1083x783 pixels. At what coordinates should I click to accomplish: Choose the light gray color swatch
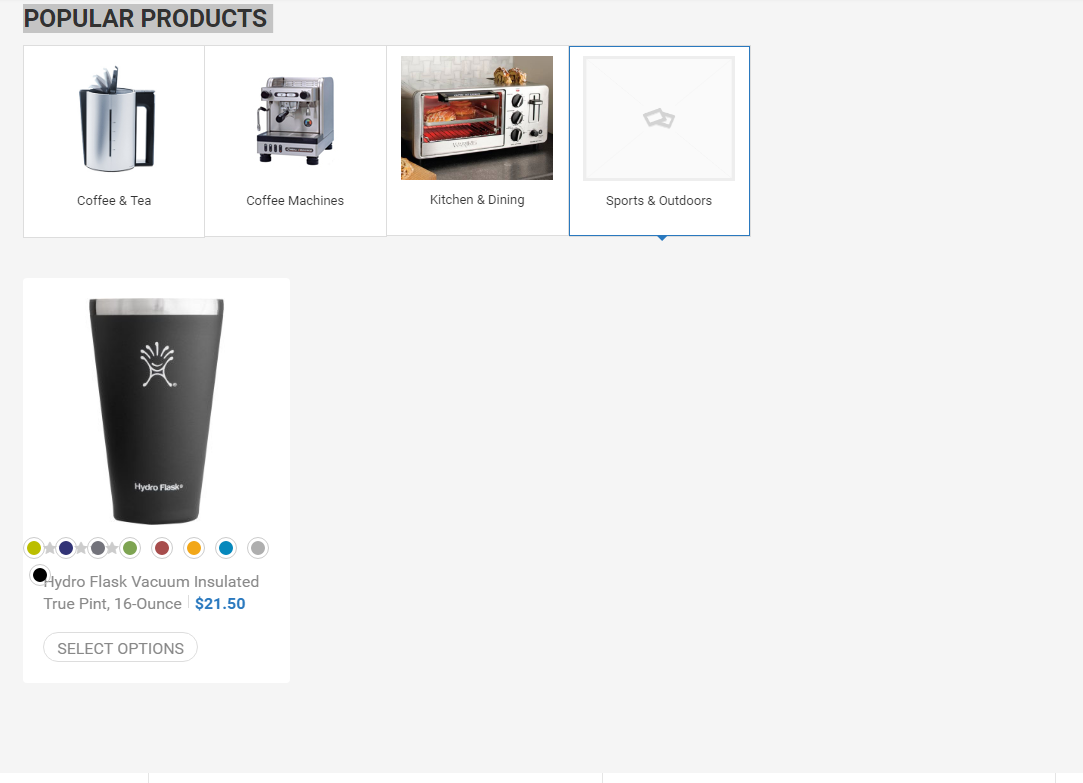pos(258,548)
